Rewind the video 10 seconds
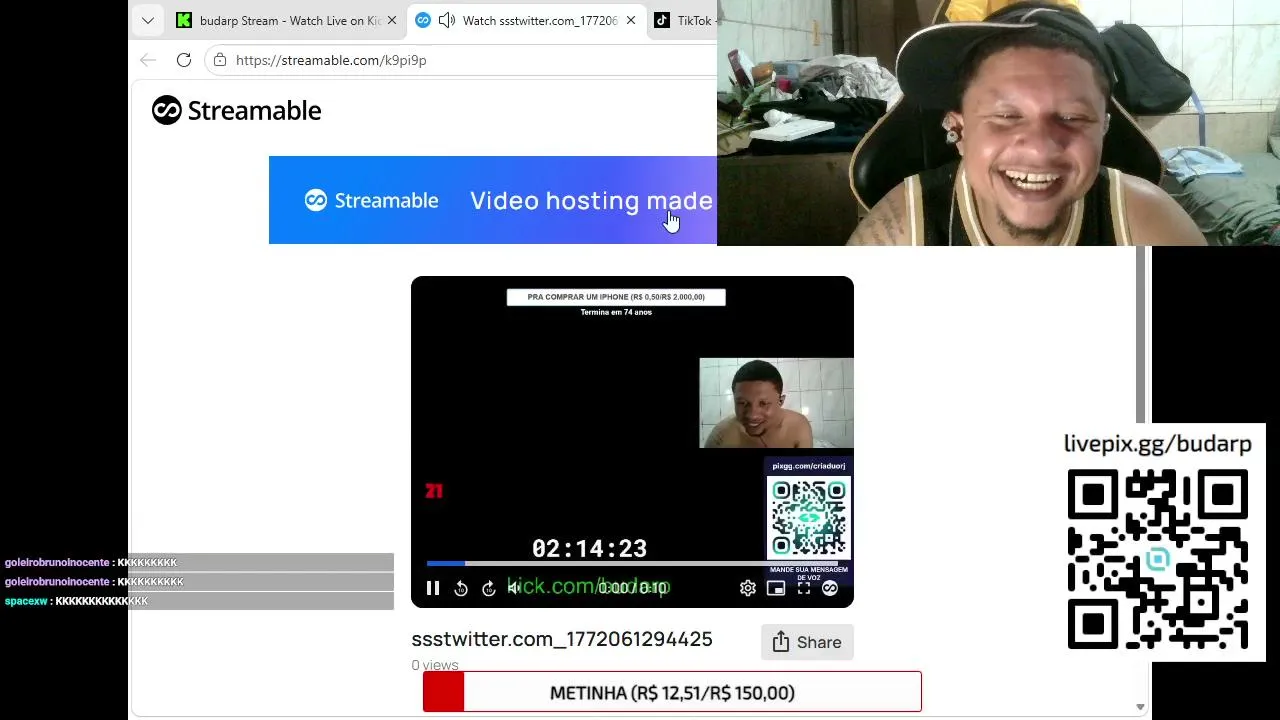The image size is (1280, 720). pos(461,589)
